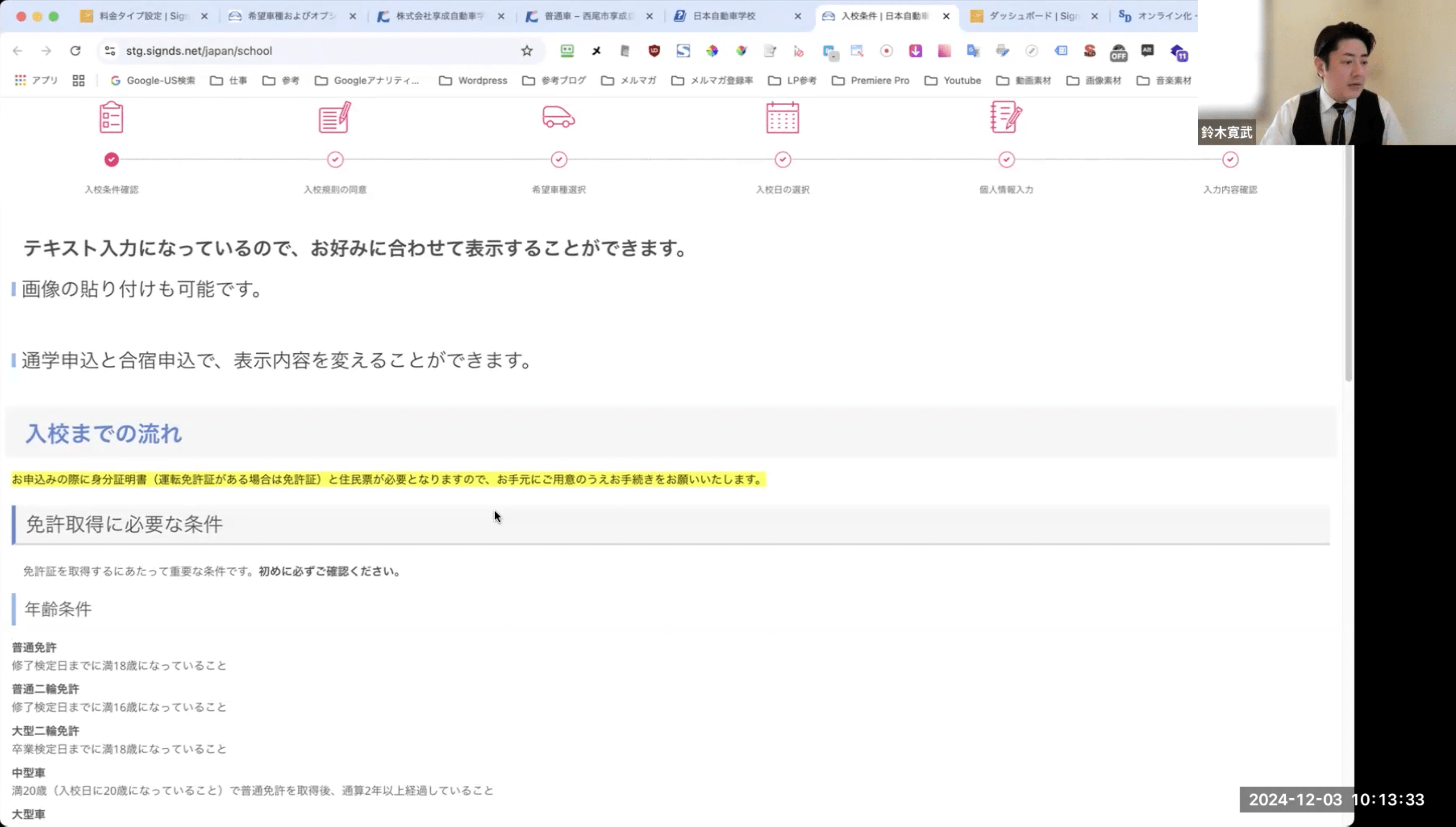Click the 年齢条件 heading
The height and width of the screenshot is (827, 1456).
coord(58,609)
